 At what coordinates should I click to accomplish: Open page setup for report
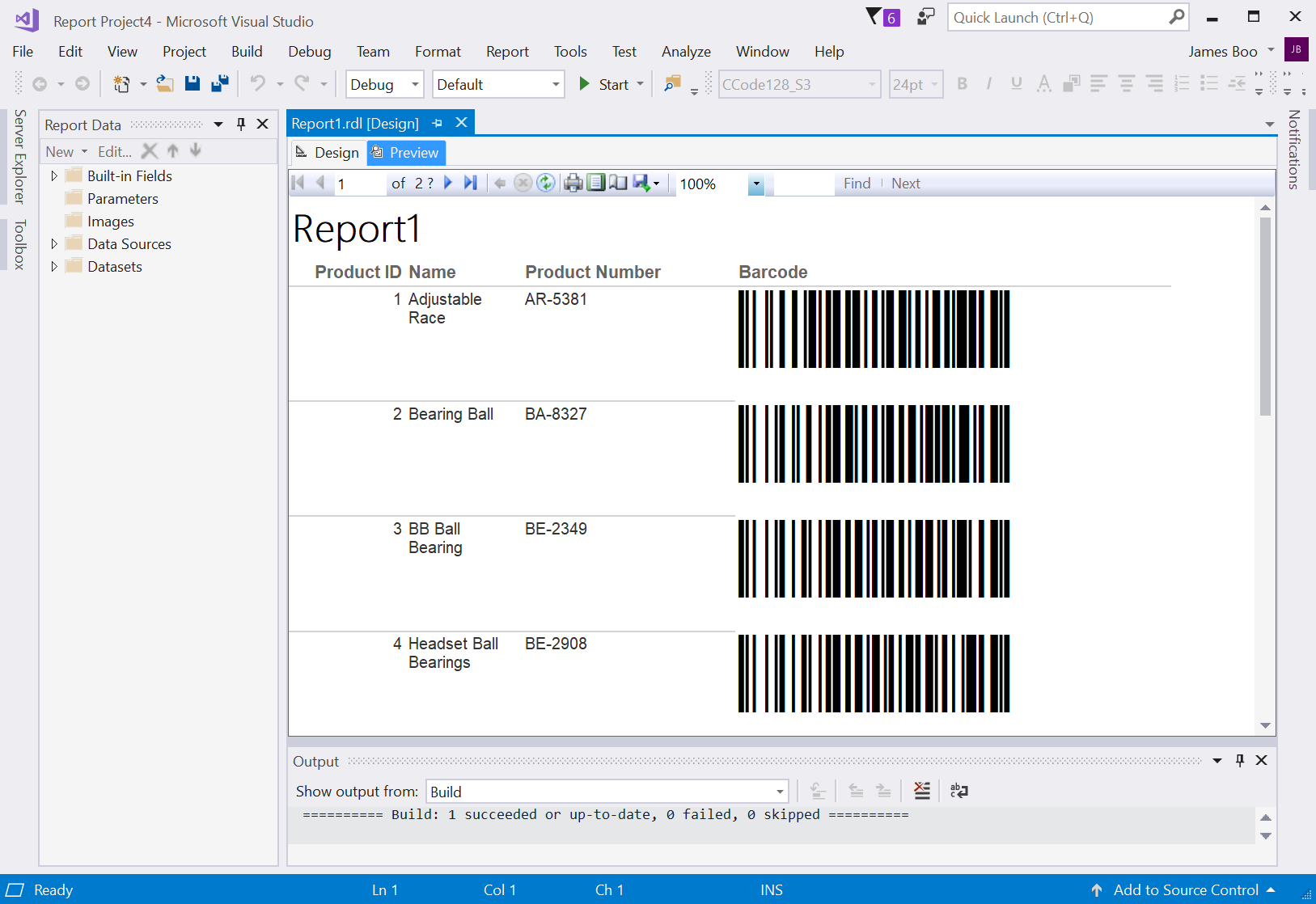(x=618, y=184)
